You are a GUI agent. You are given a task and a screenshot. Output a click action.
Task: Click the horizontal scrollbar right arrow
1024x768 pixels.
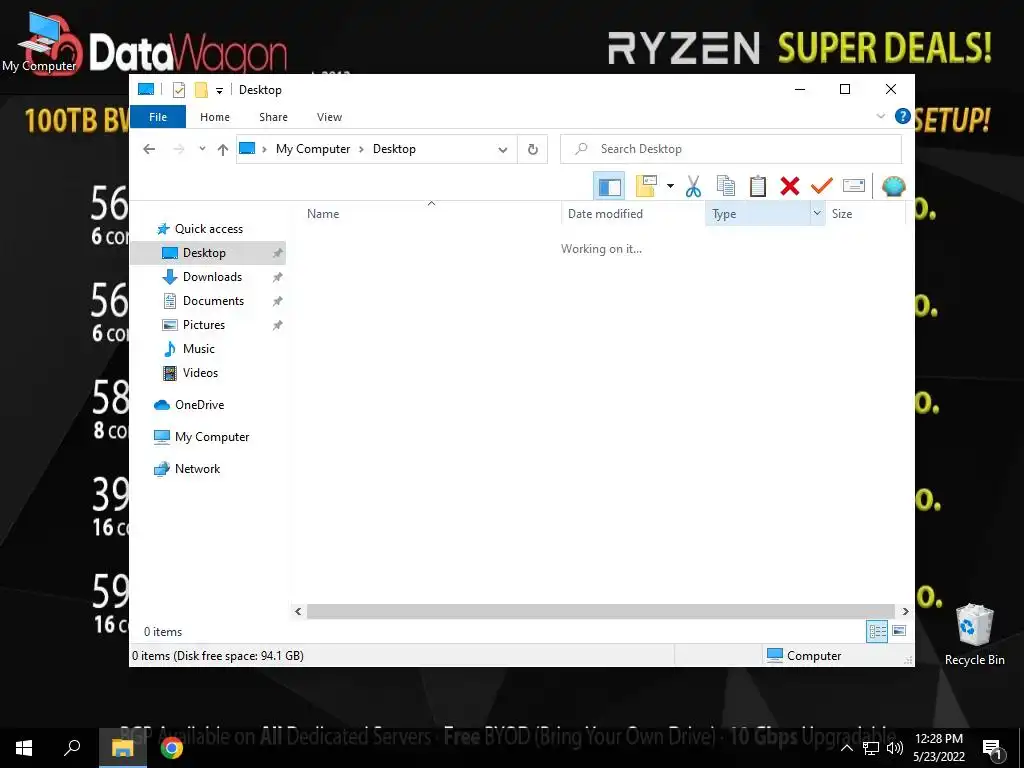(x=905, y=611)
